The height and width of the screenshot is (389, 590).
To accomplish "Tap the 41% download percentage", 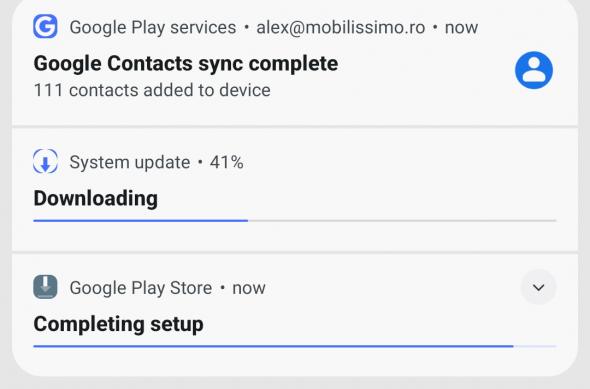I will (x=227, y=163).
